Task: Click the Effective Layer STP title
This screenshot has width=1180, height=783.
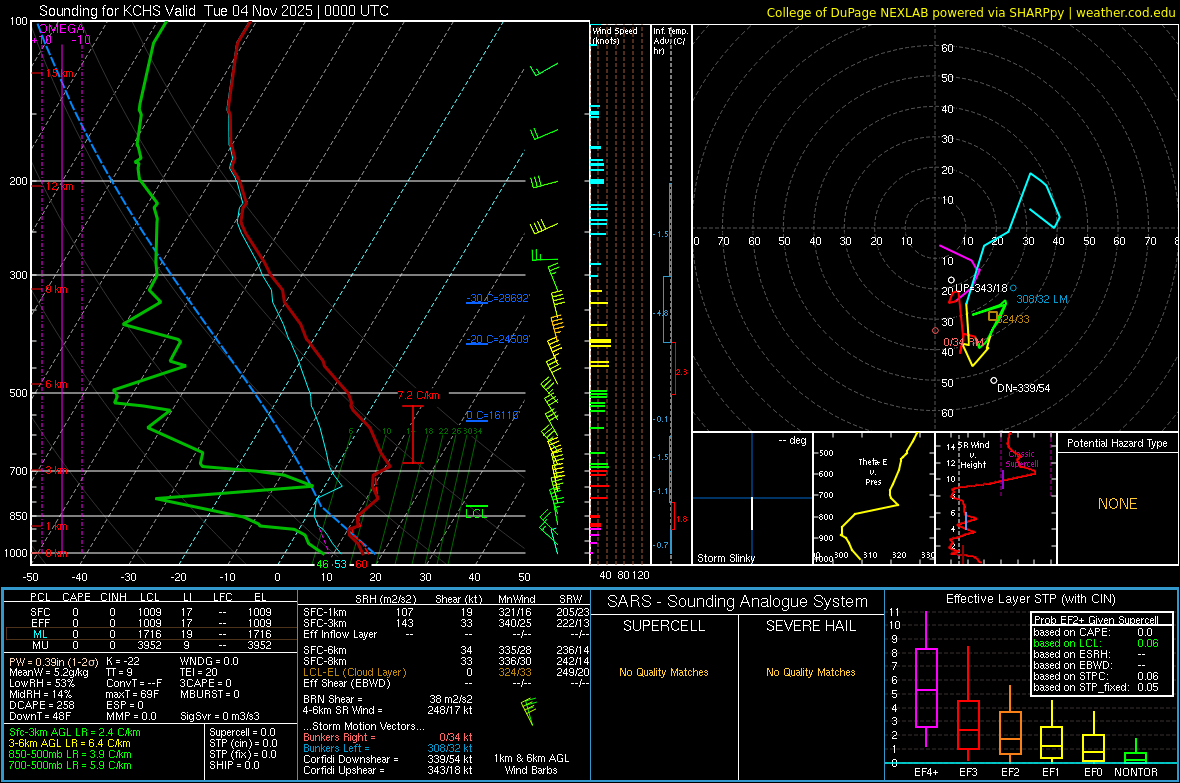Action: click(1030, 599)
